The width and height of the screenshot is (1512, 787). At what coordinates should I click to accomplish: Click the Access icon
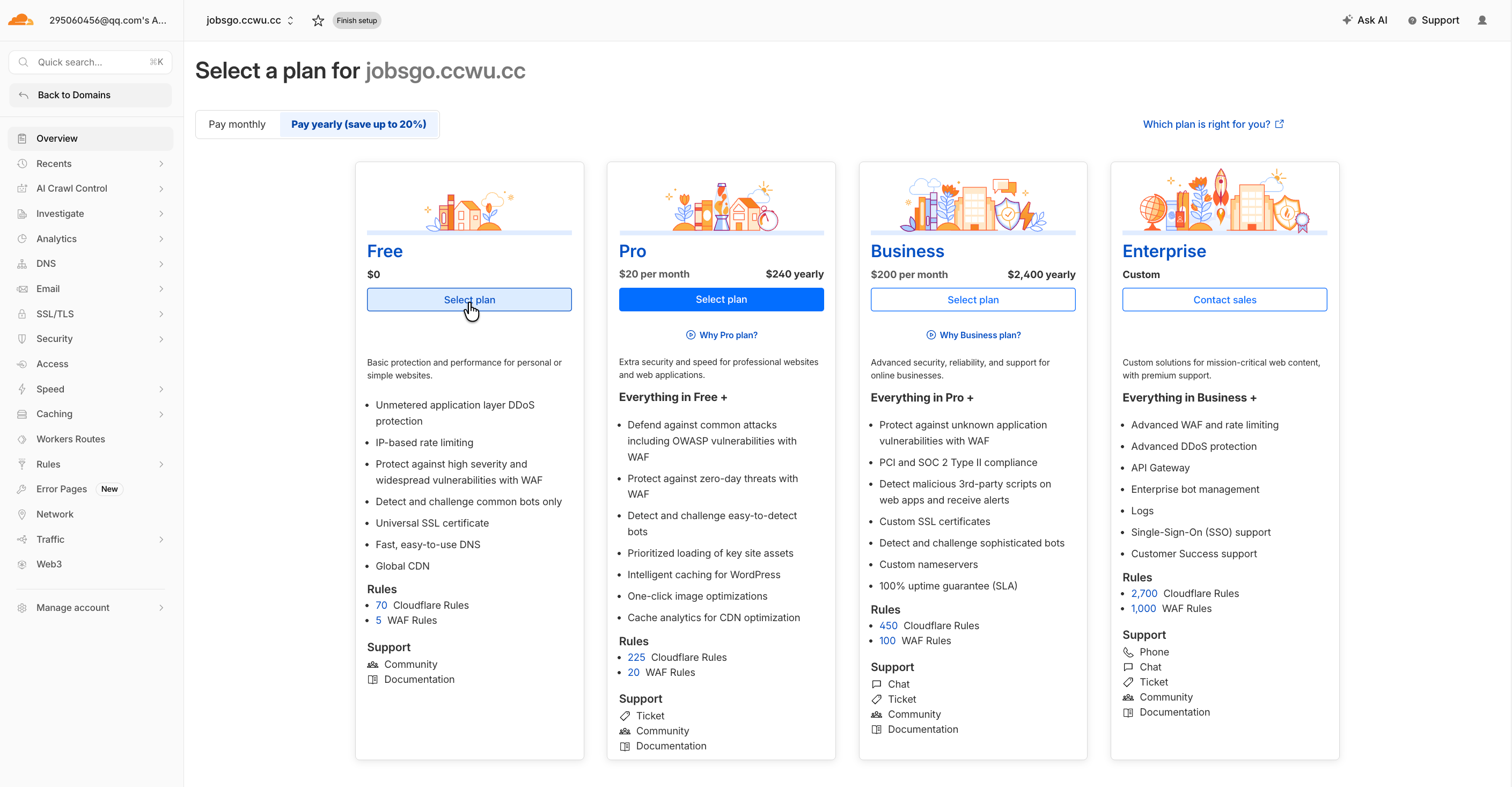point(23,364)
